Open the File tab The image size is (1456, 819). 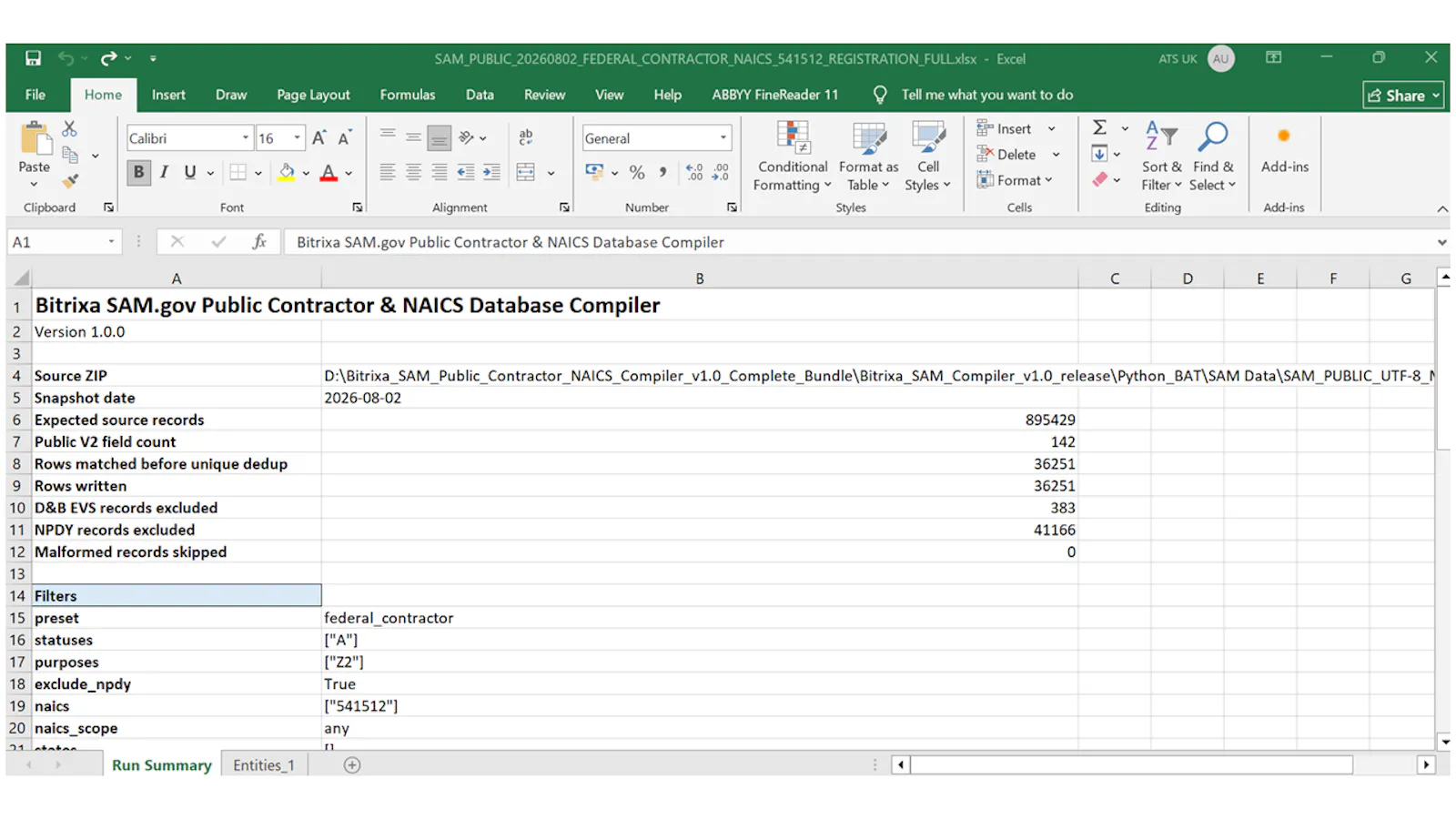pyautogui.click(x=35, y=95)
